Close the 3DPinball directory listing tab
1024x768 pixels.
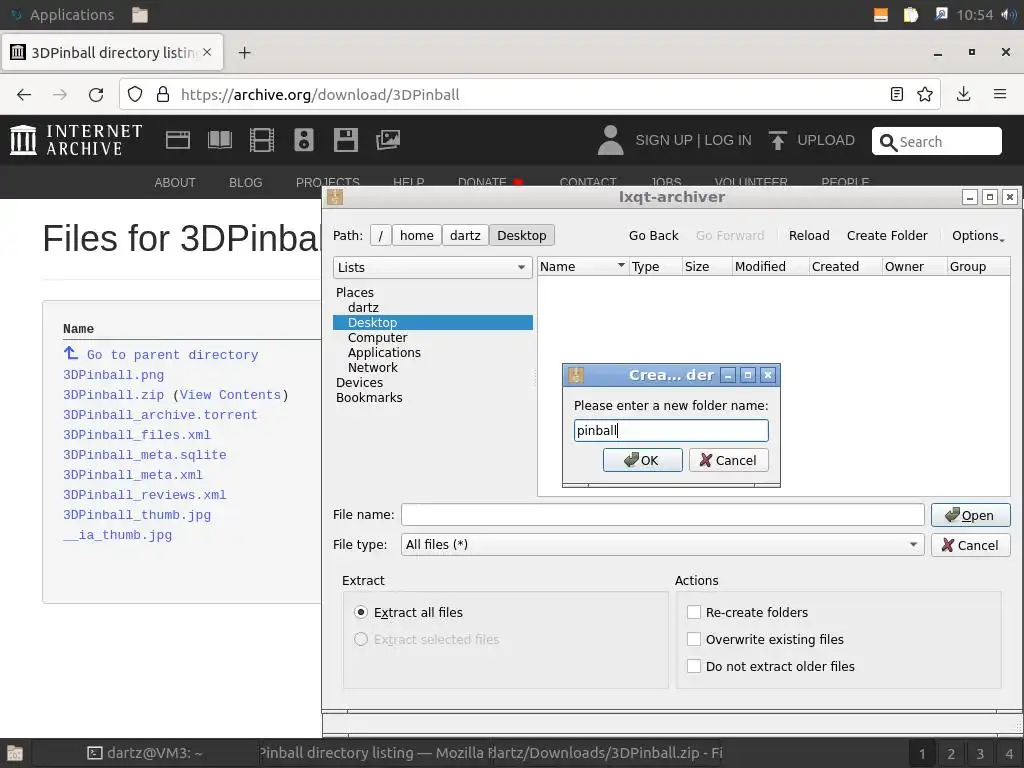pos(207,52)
